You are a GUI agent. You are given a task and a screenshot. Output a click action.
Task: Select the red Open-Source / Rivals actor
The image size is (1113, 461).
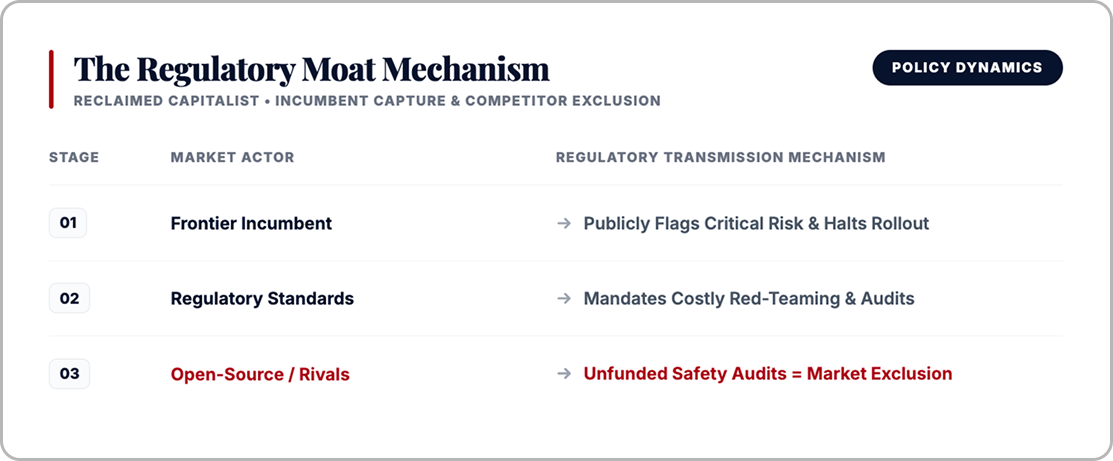260,374
